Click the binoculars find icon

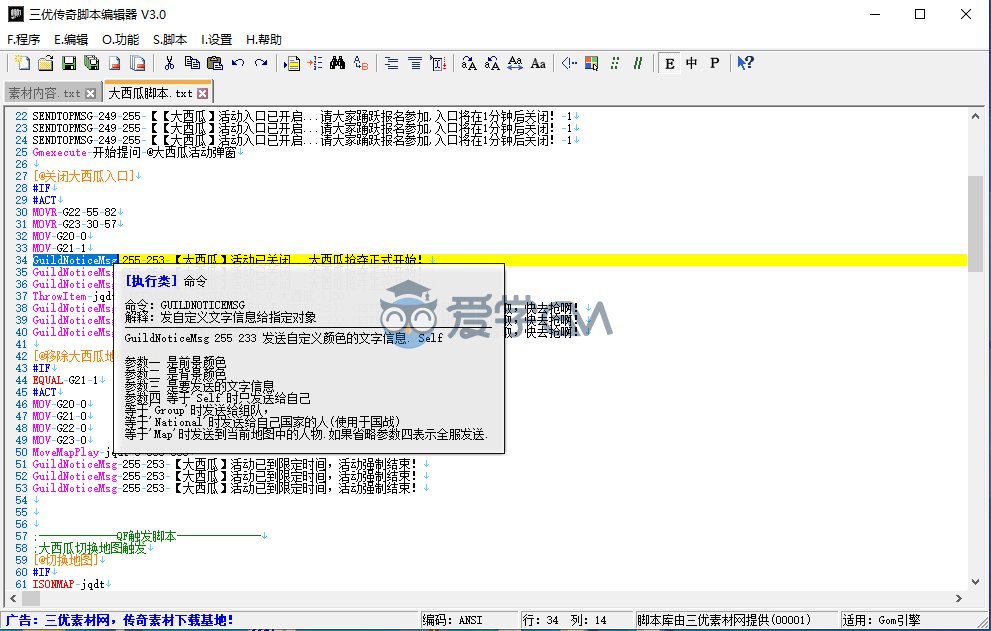coord(337,63)
